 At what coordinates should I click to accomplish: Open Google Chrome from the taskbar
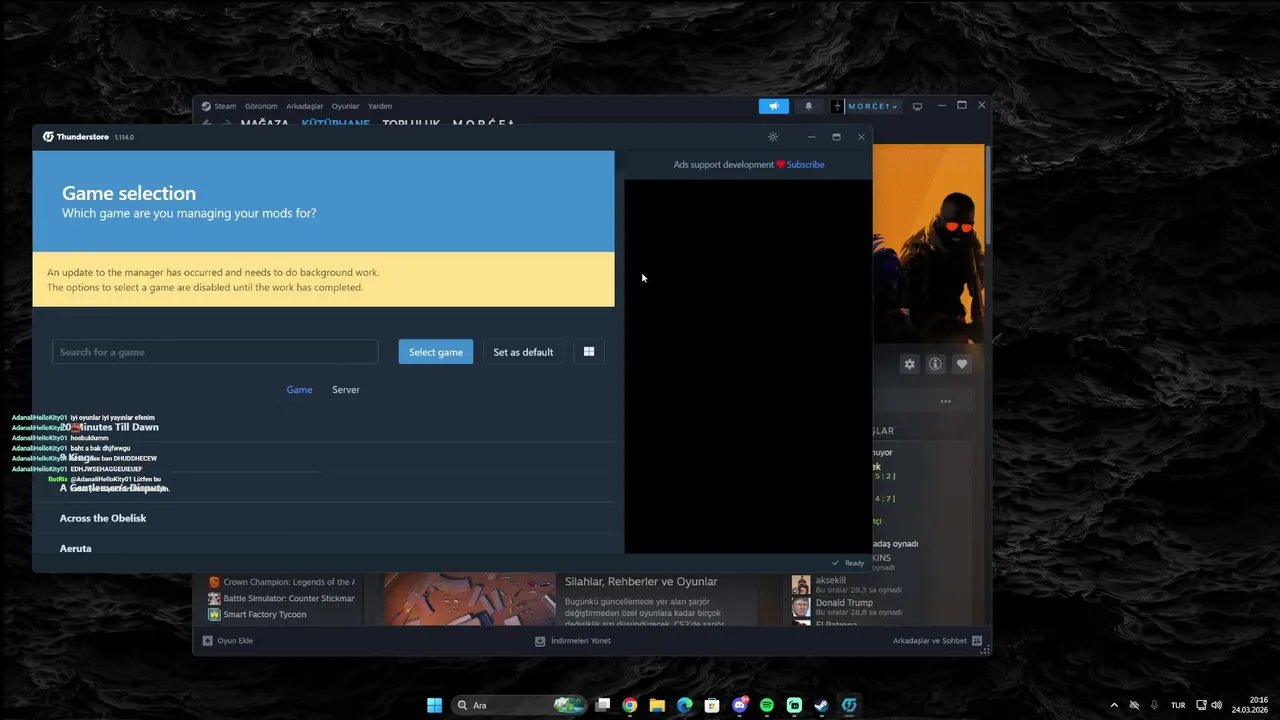point(629,705)
